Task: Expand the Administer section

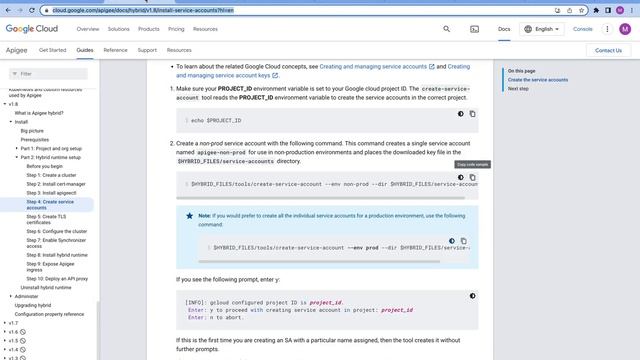Action: click(11, 296)
